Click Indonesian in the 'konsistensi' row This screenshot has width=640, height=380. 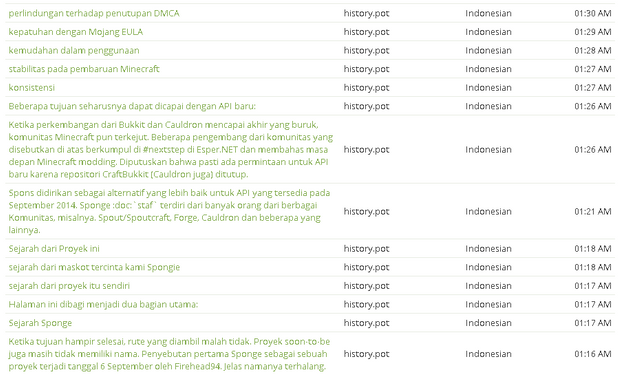(x=488, y=88)
